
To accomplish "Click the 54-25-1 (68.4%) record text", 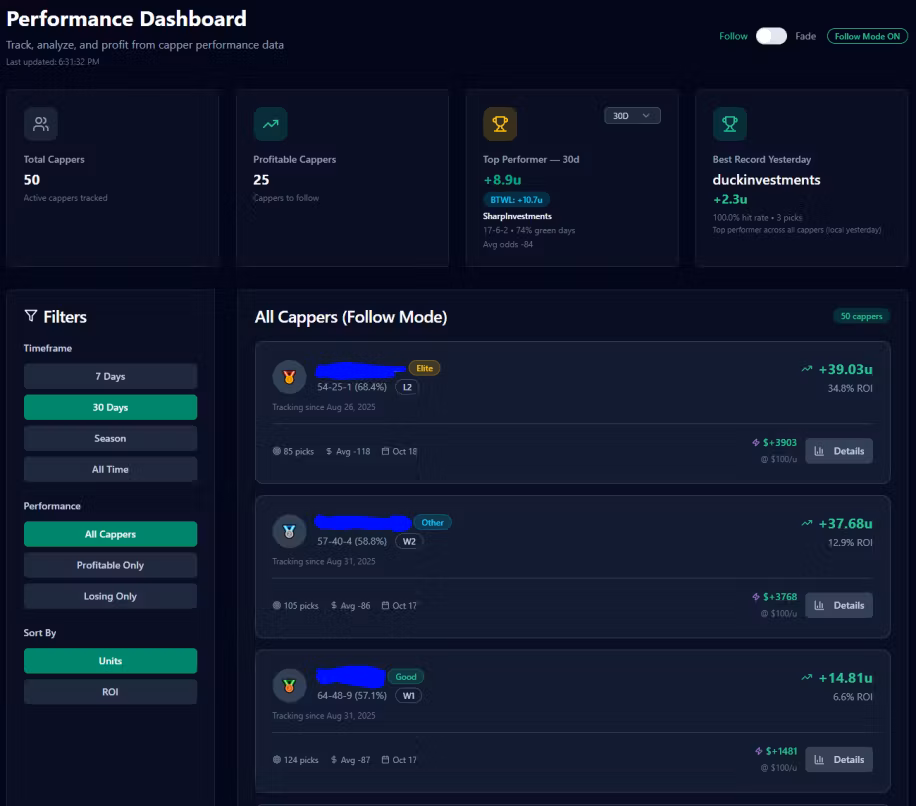I will coord(352,387).
